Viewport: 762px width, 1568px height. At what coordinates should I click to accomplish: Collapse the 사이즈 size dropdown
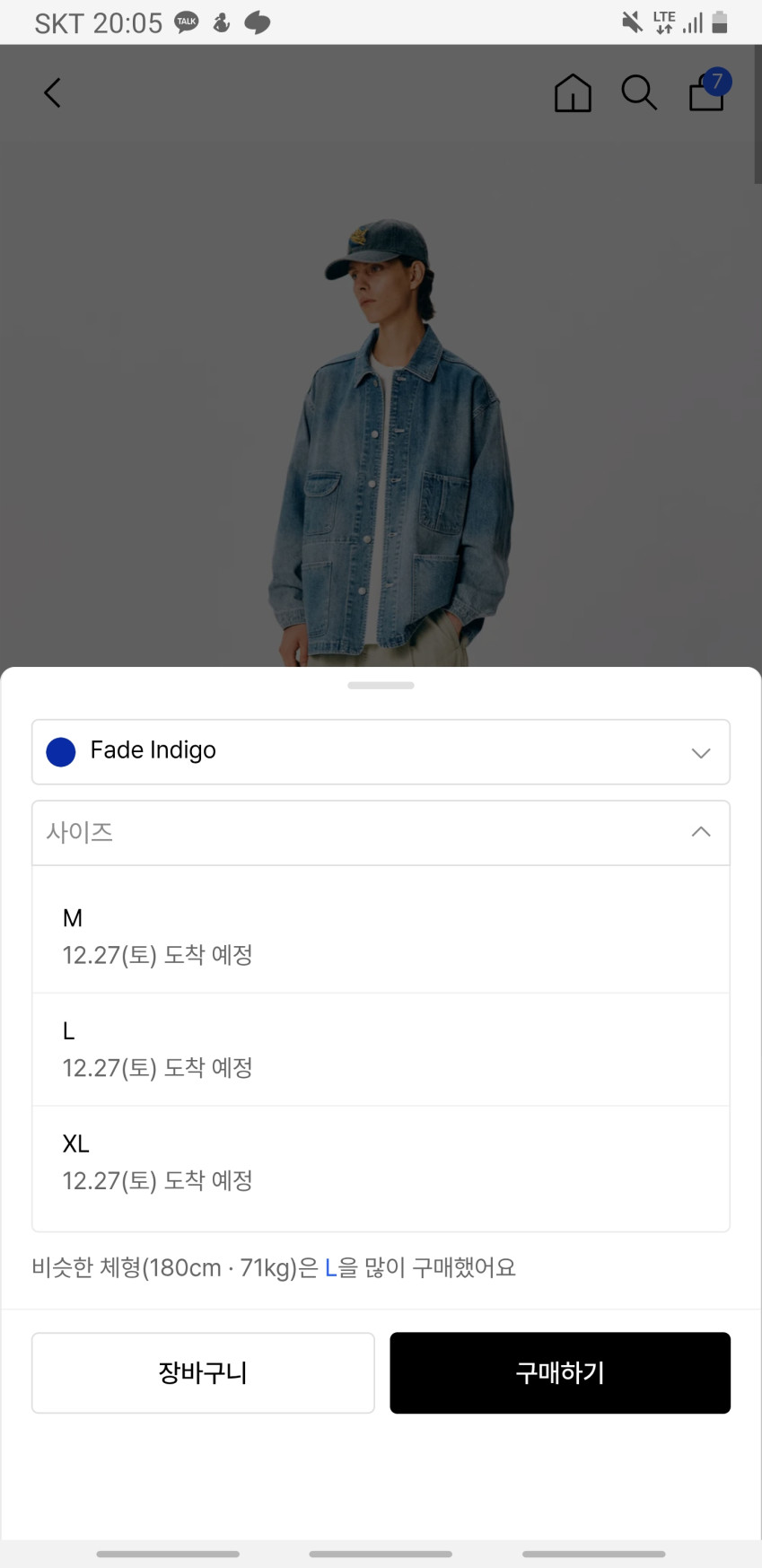[381, 833]
